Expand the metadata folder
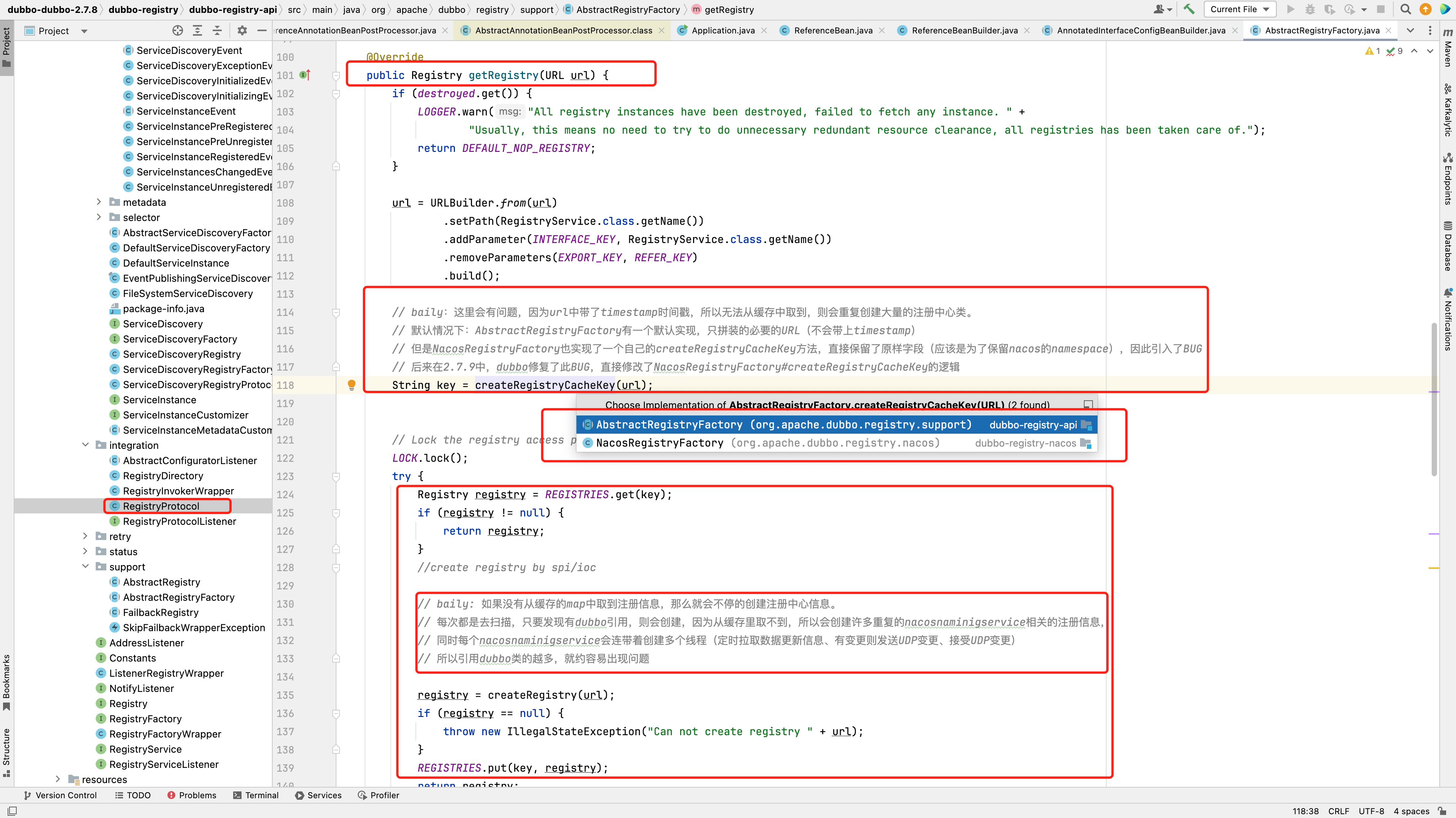This screenshot has height=818, width=1456. click(x=99, y=202)
